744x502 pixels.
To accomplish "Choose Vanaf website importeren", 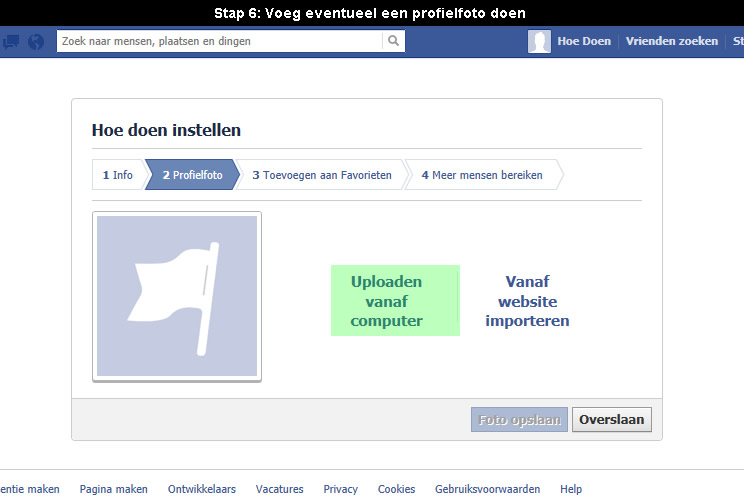I will (x=527, y=301).
